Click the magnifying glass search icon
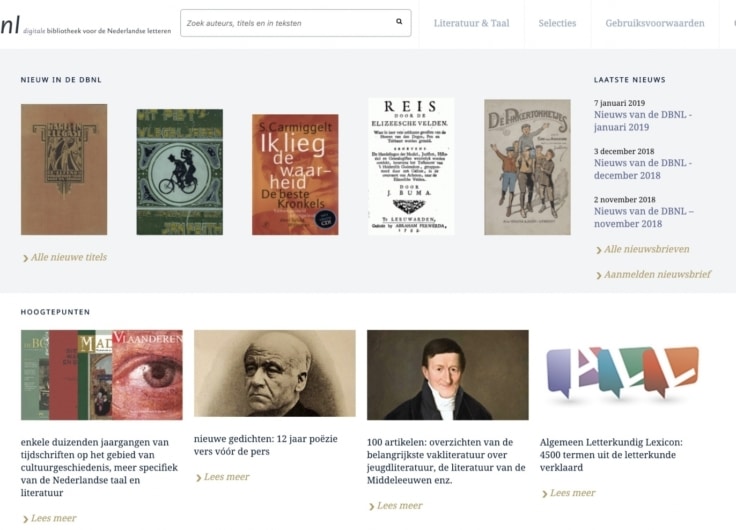This screenshot has height=530, width=736. tap(399, 22)
